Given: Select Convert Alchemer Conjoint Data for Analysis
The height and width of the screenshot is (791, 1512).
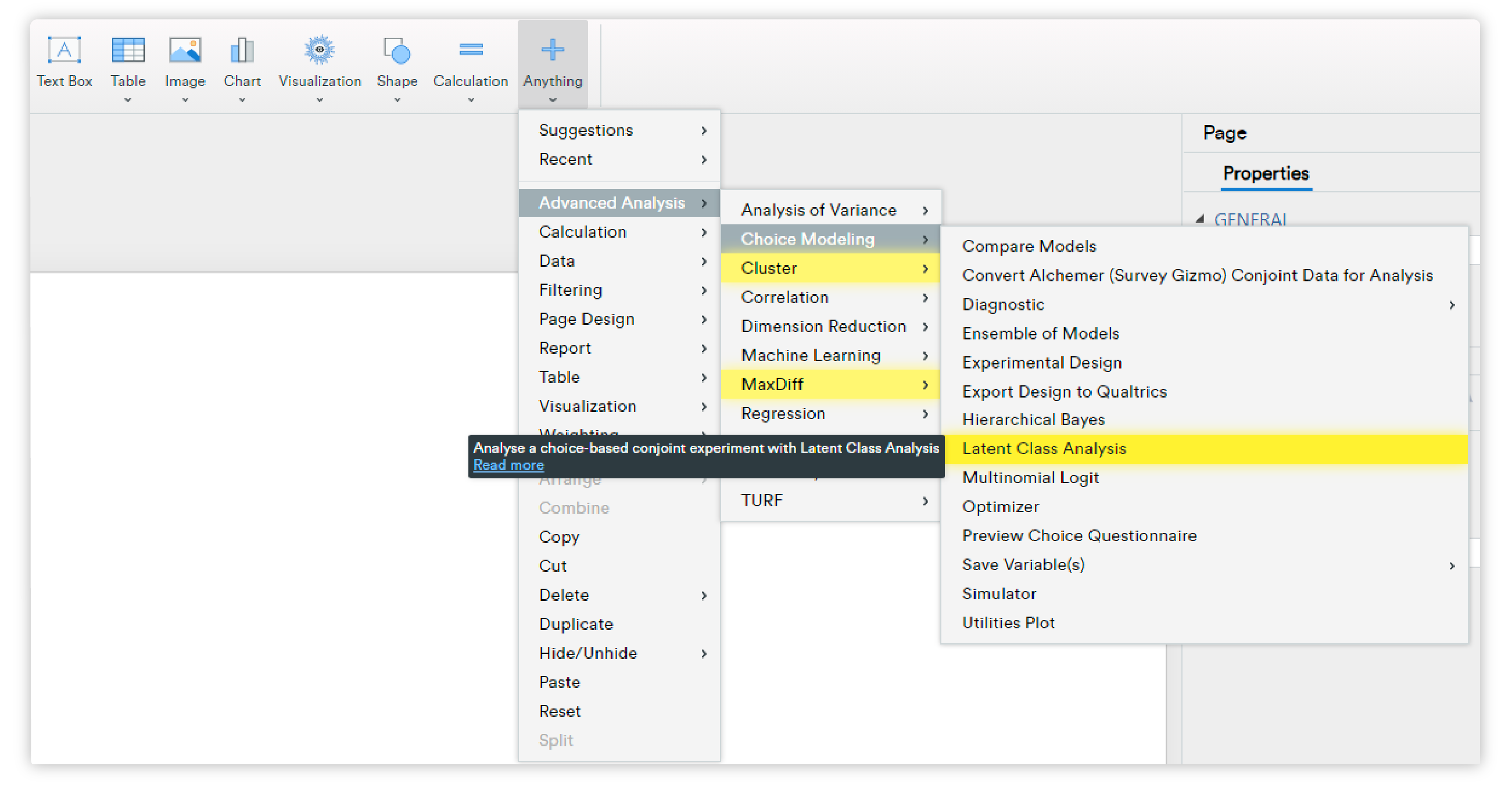Looking at the screenshot, I should coord(1205,276).
